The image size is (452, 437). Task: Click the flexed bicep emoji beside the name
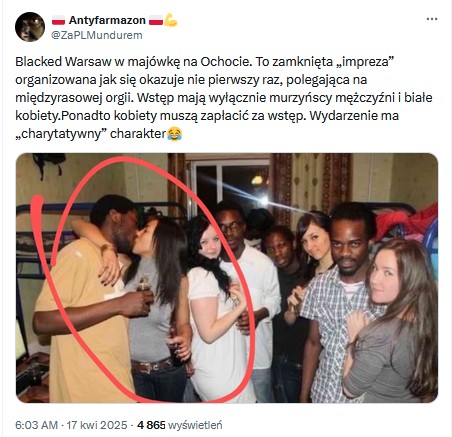171,20
